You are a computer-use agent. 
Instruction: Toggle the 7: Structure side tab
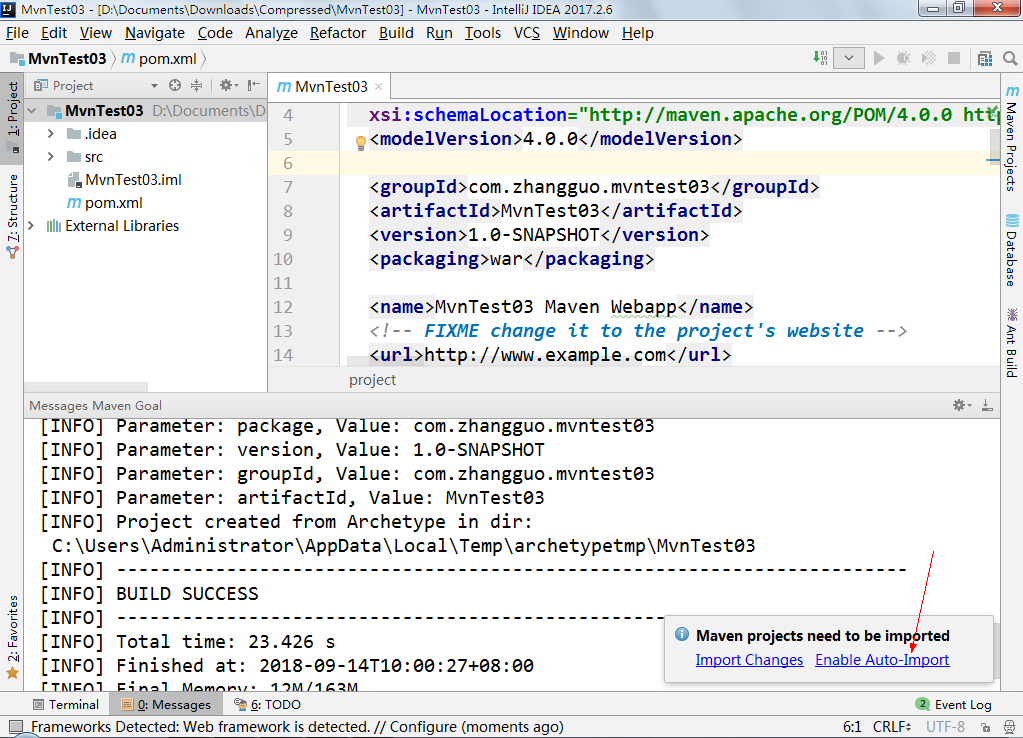click(12, 215)
